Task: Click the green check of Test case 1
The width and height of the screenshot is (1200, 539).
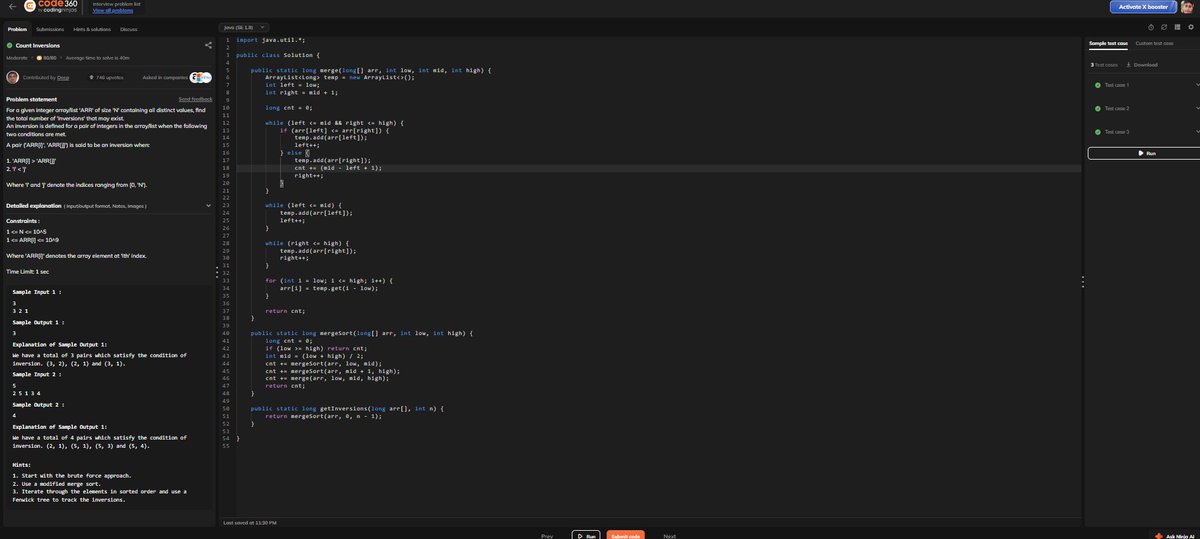Action: pos(1097,84)
